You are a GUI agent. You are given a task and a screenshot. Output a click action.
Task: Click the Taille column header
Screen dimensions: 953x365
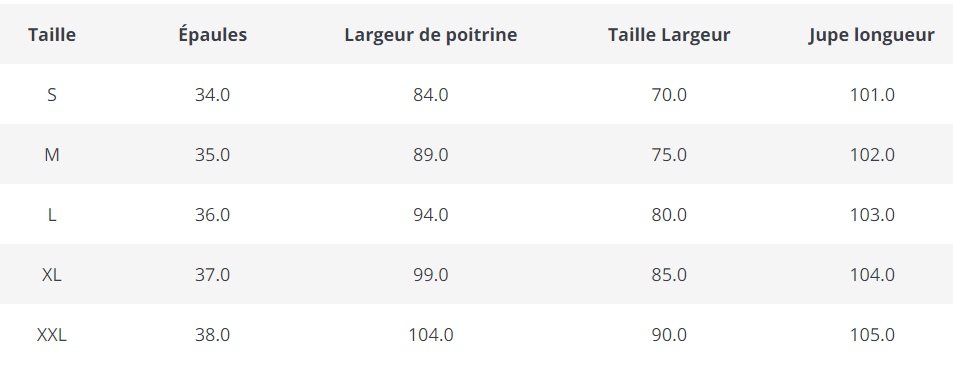pyautogui.click(x=52, y=35)
